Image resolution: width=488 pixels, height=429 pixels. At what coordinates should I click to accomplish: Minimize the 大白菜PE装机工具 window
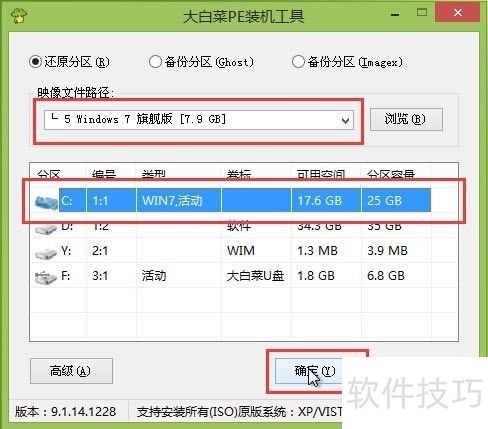pos(395,14)
